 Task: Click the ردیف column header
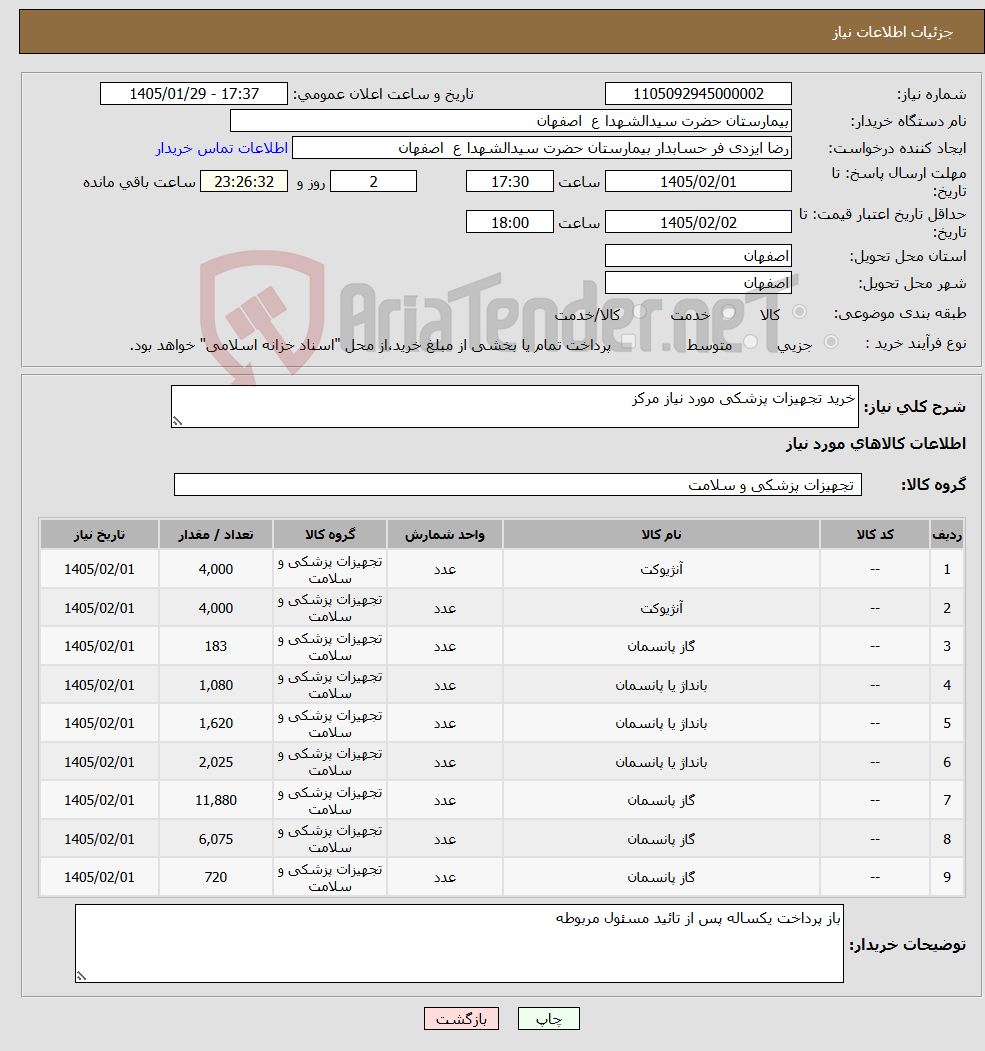click(x=947, y=534)
